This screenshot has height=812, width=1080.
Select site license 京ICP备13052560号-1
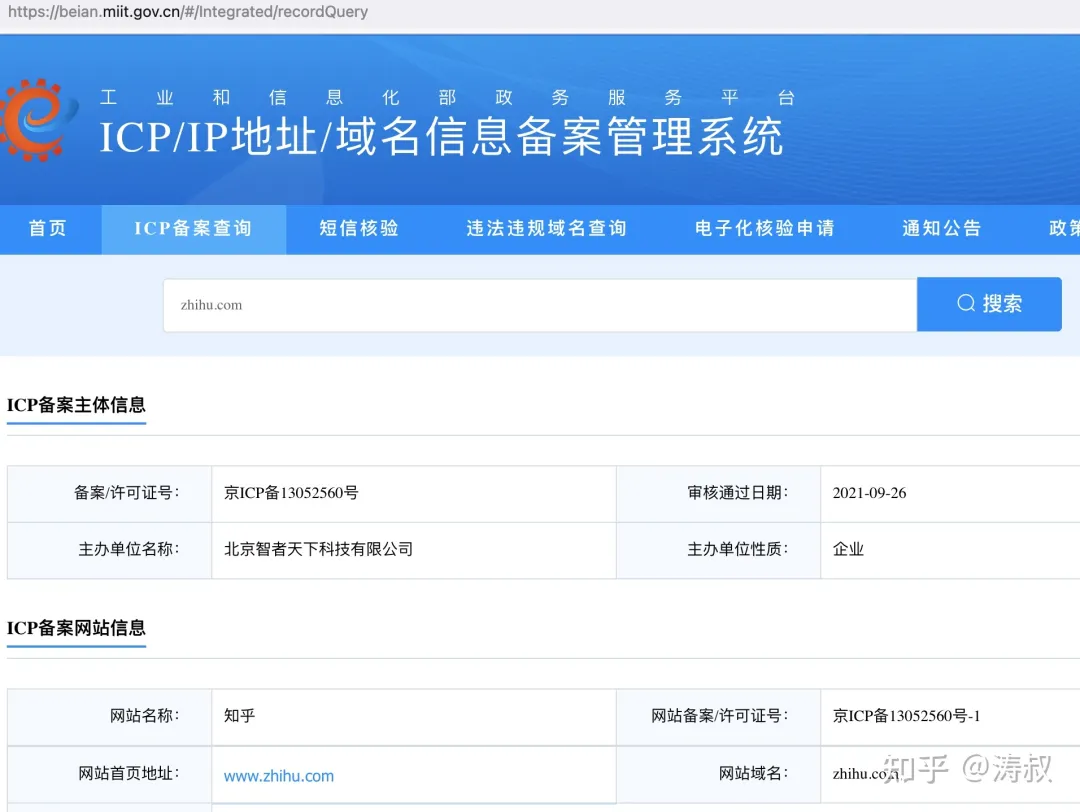point(906,716)
